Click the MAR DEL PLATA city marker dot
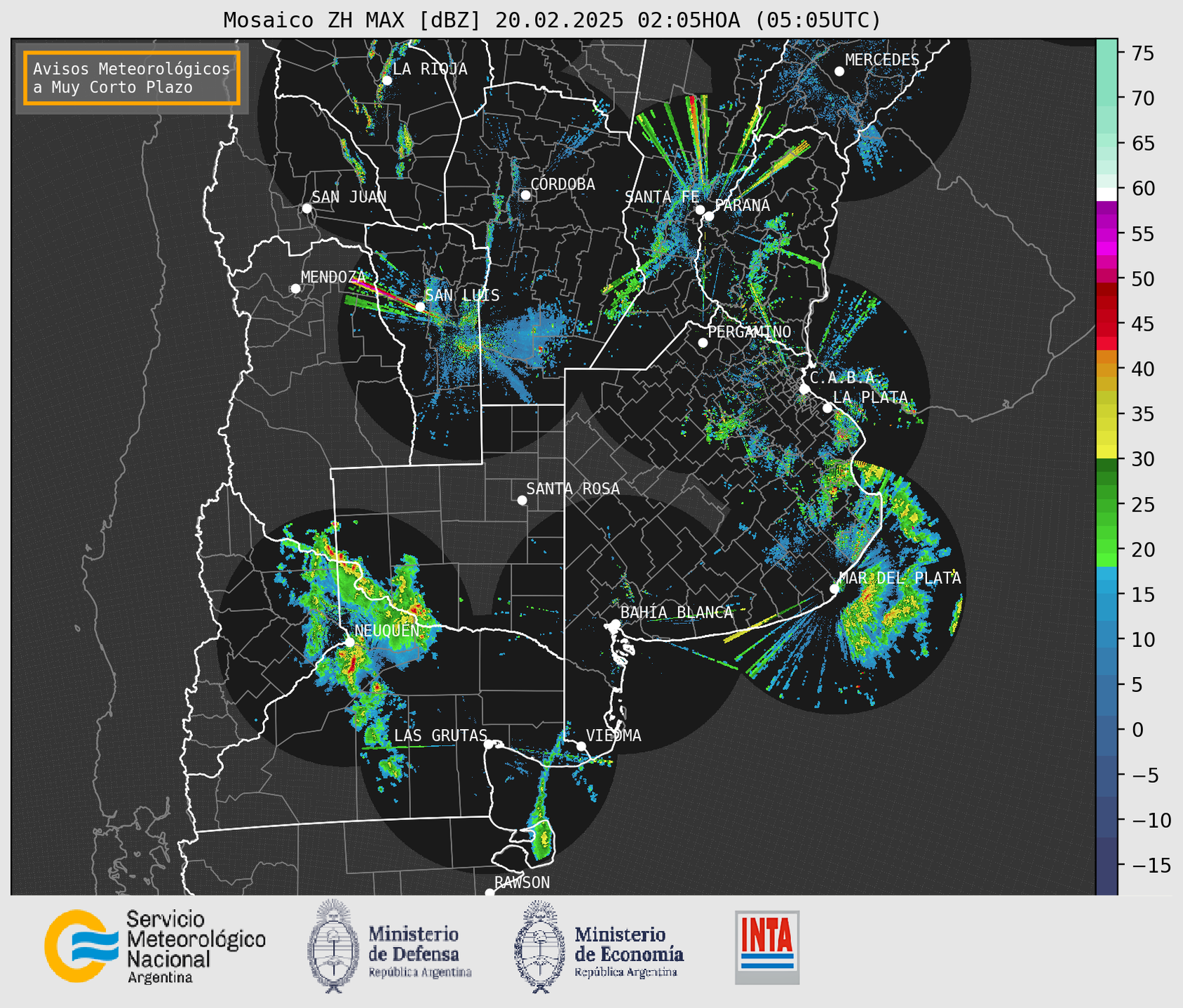This screenshot has width=1183, height=1008. (834, 589)
